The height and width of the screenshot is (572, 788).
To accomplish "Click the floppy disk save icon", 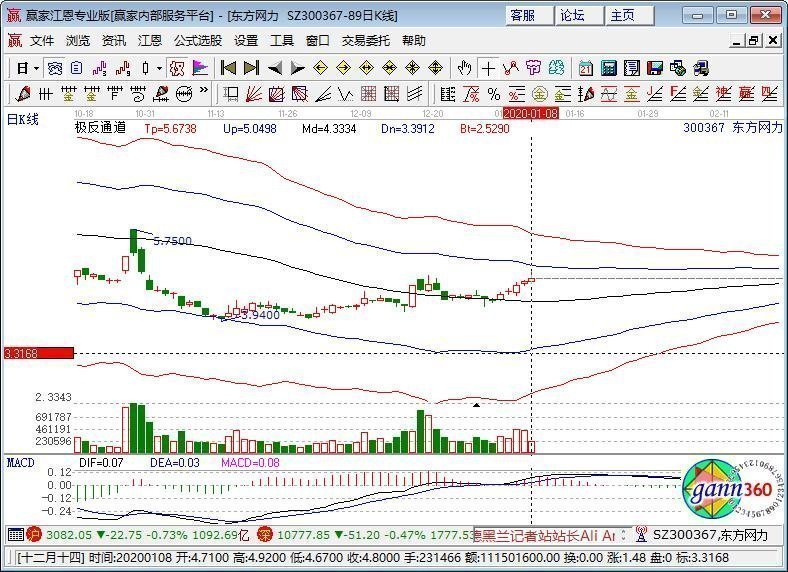I will 655,68.
